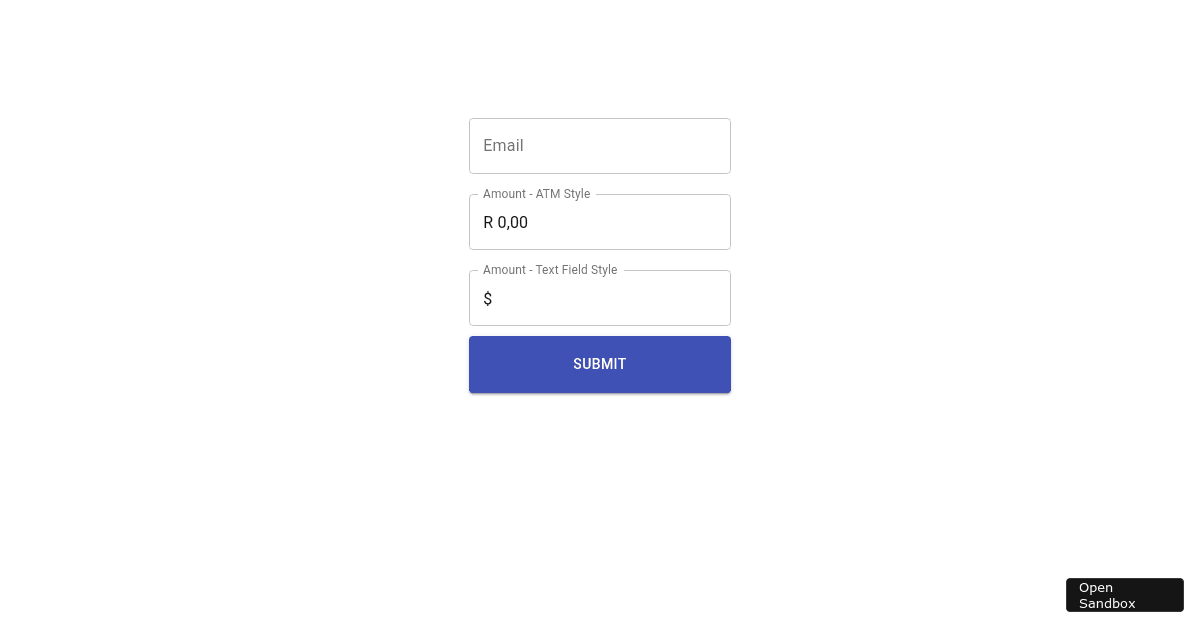The height and width of the screenshot is (630, 1200).
Task: Click the Open Sandbox label text
Action: tap(1106, 595)
